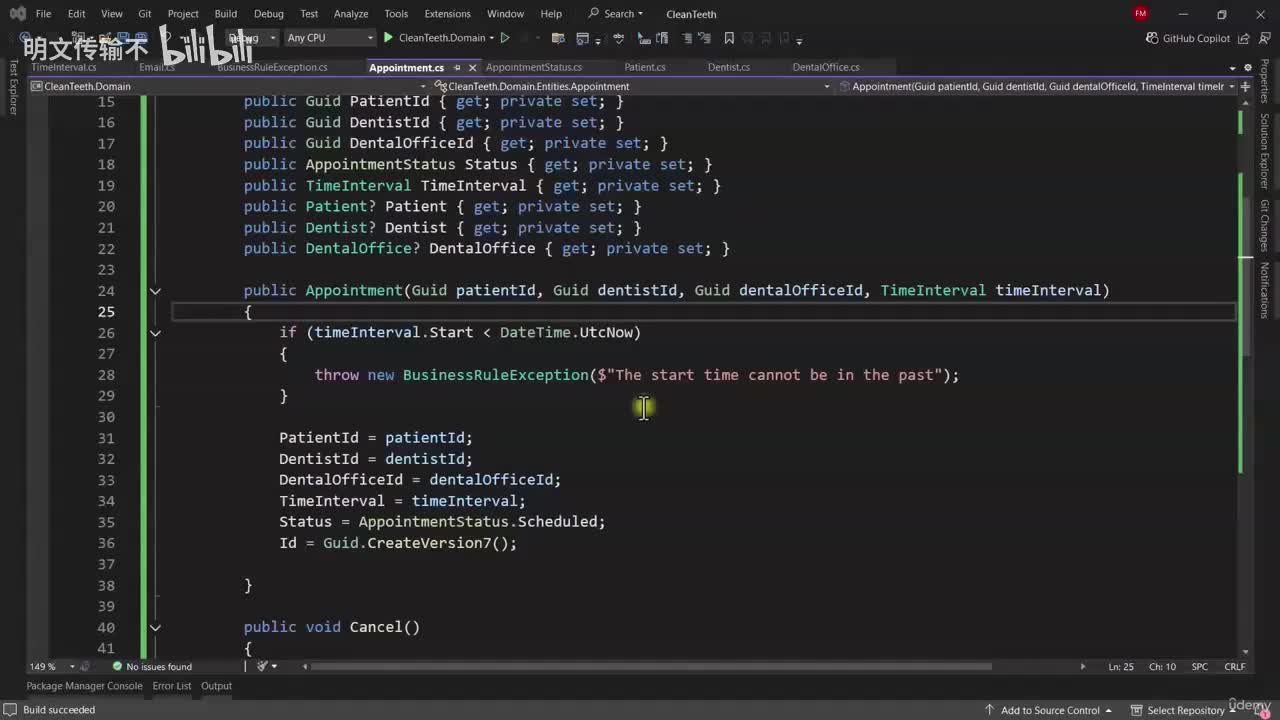This screenshot has width=1280, height=720.
Task: Start without debugging using the outlined play icon
Action: 505,38
